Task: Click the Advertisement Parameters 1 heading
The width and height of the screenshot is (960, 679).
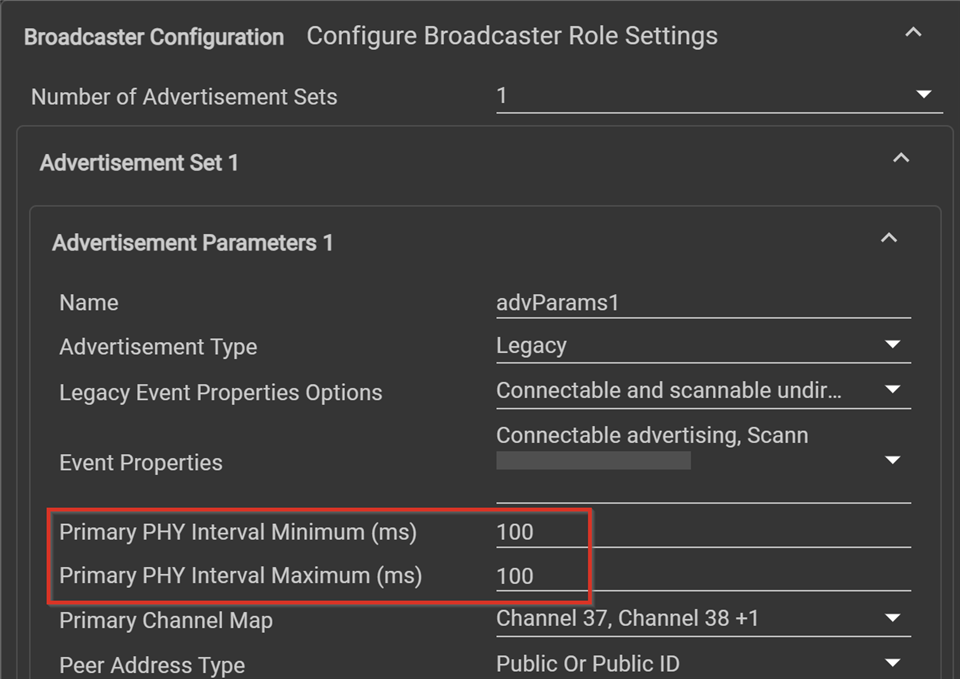Action: 192,243
